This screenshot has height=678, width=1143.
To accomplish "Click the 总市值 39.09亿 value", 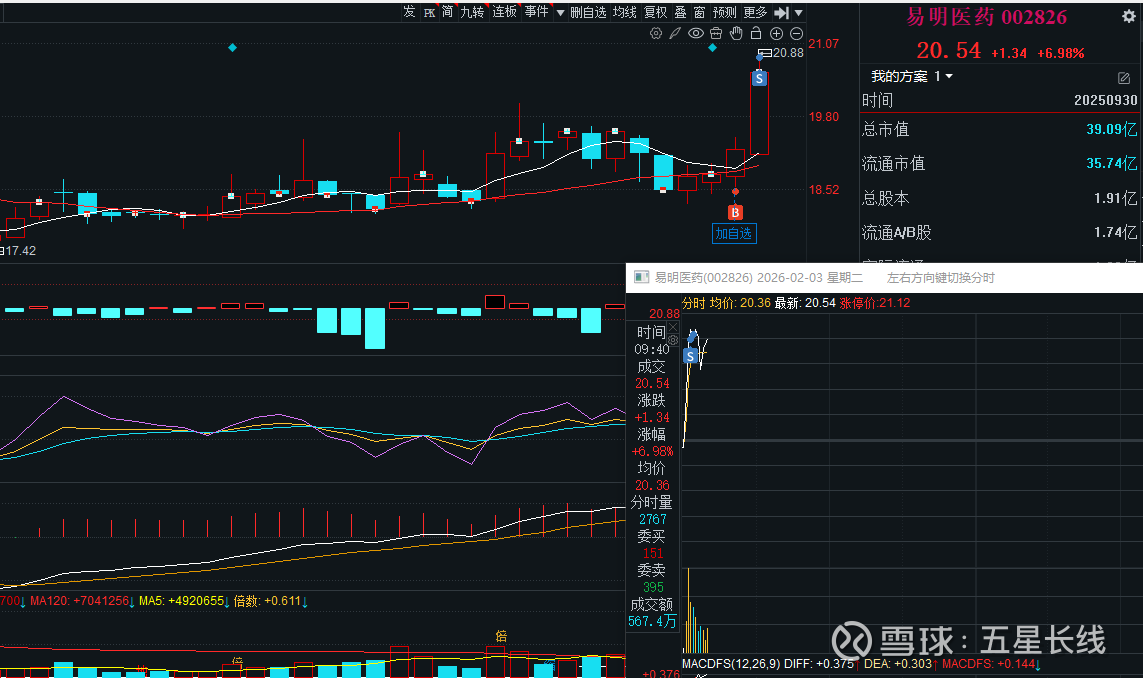I will coord(1111,129).
